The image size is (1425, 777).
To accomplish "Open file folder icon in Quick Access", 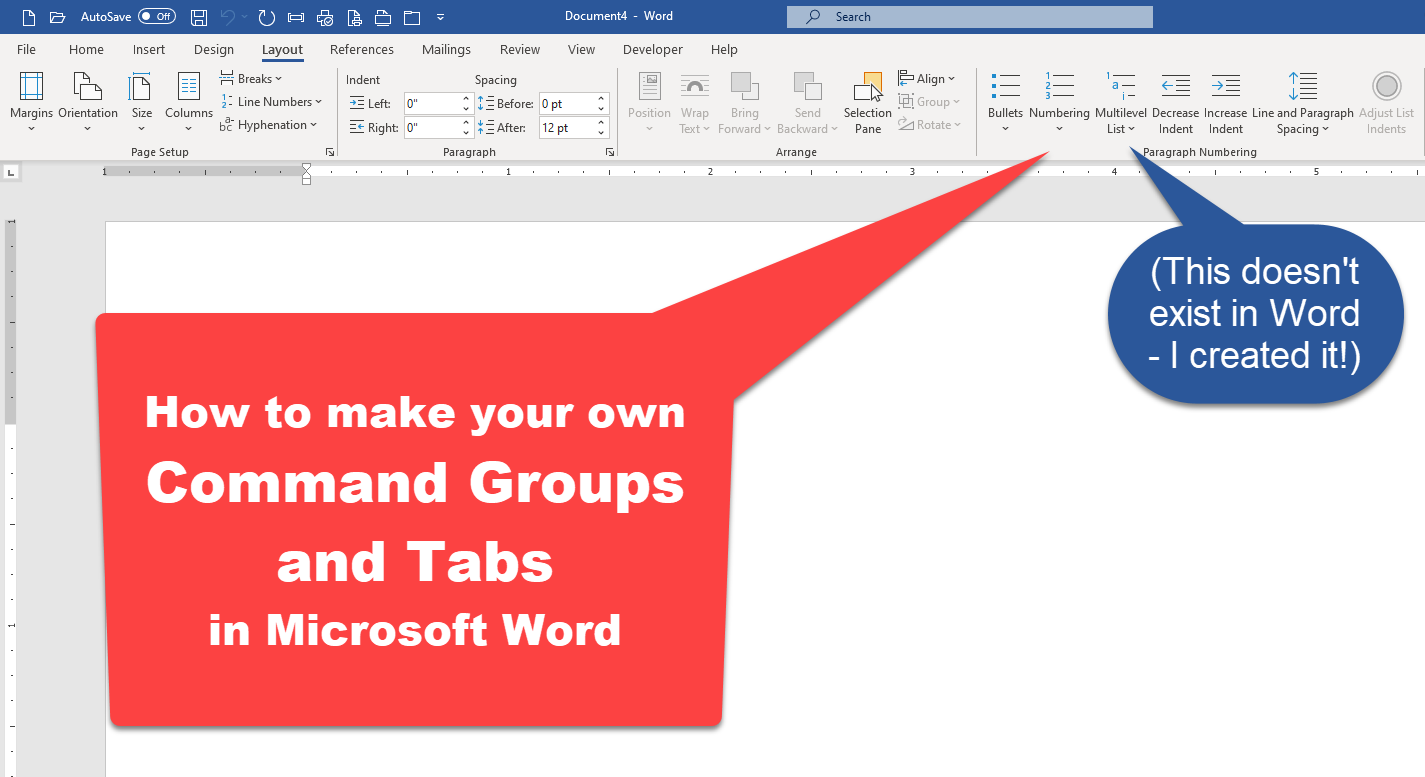I will point(57,17).
